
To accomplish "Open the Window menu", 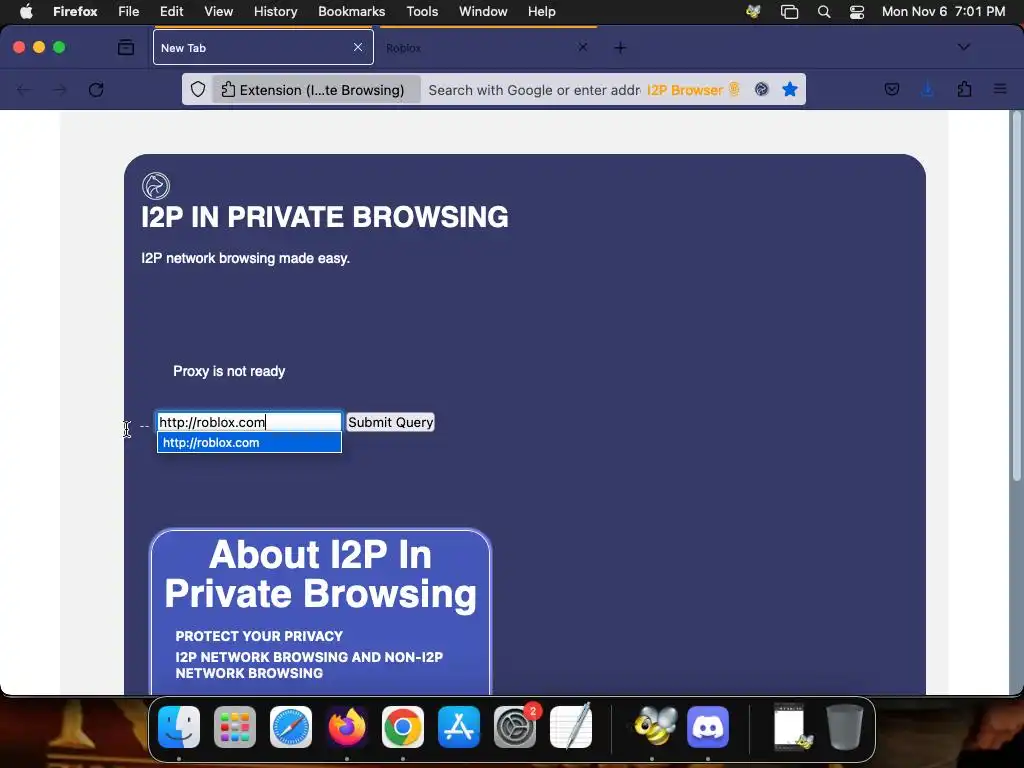I will (483, 12).
